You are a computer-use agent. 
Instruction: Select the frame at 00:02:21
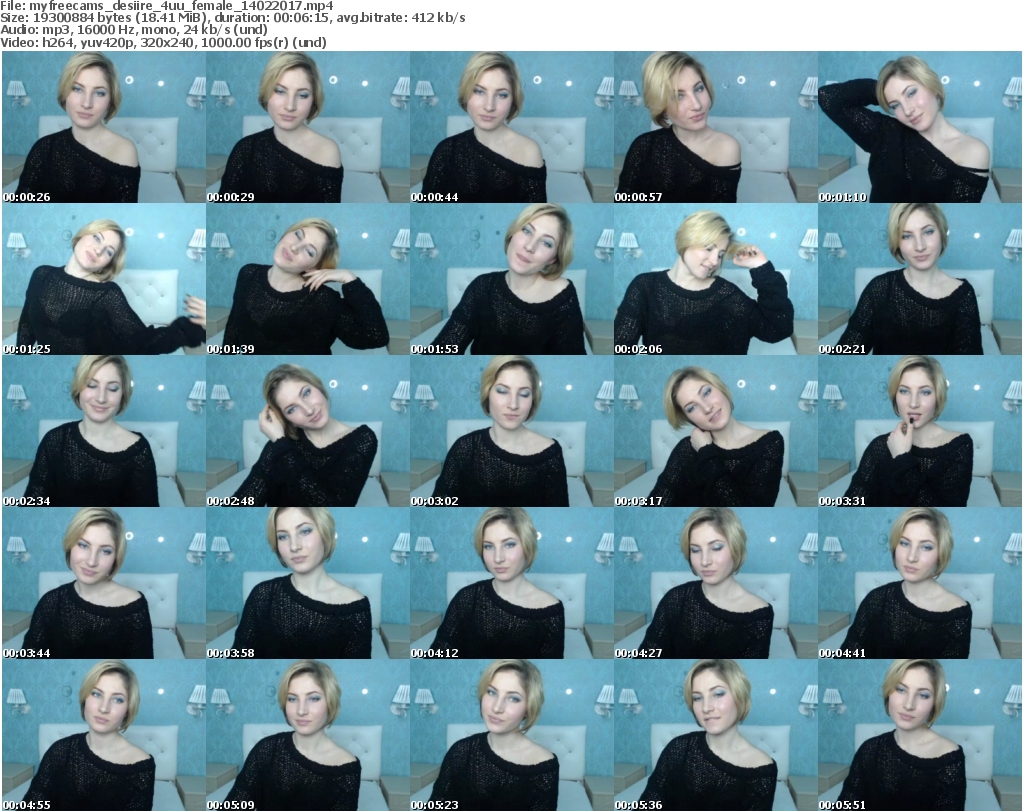point(920,279)
